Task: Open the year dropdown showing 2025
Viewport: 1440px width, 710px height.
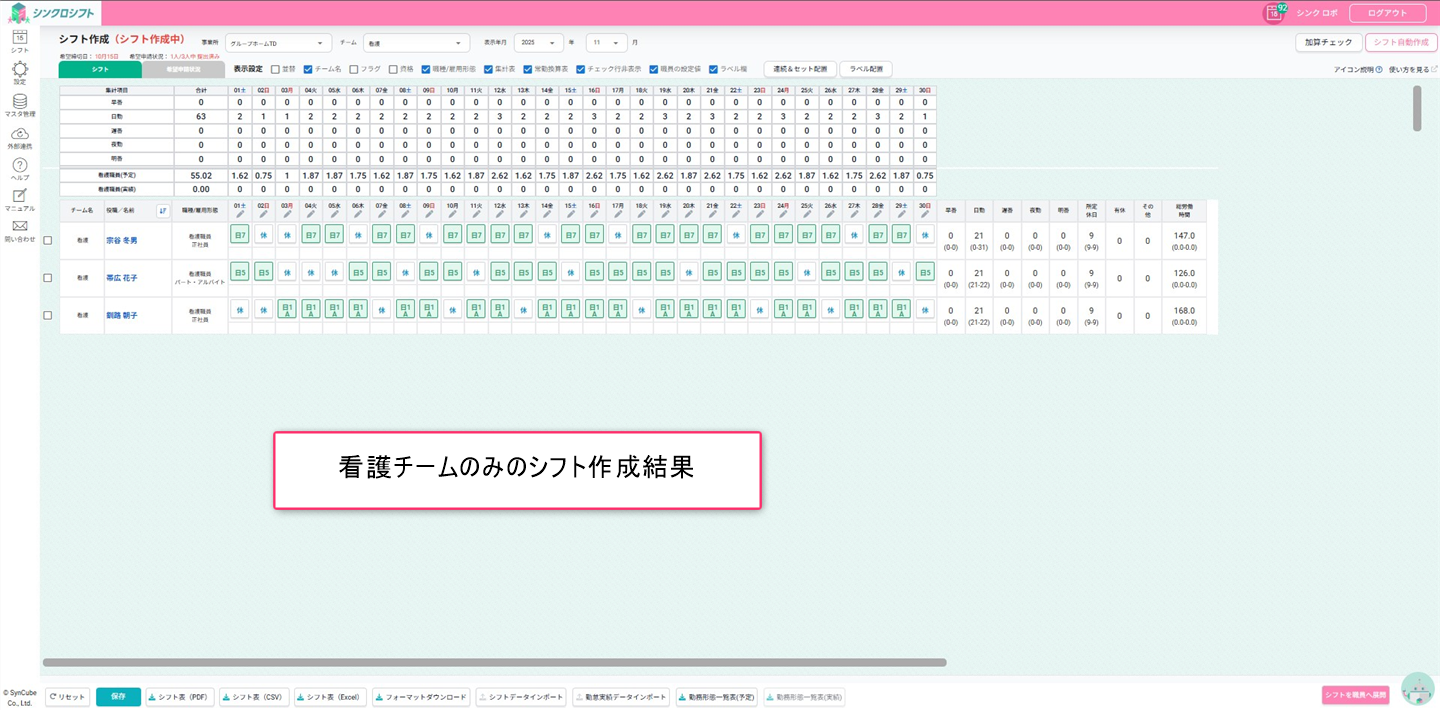Action: coord(539,43)
